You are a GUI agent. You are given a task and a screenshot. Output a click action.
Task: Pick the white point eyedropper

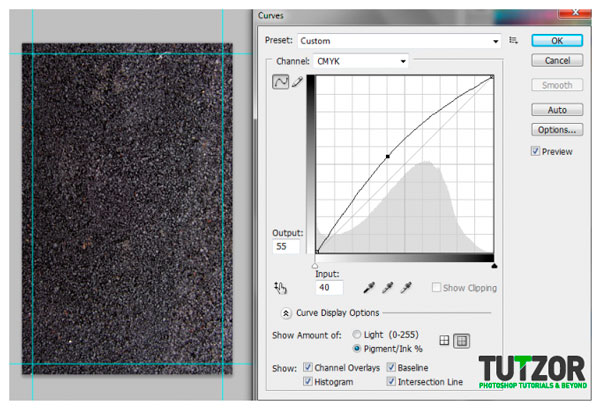click(x=406, y=288)
